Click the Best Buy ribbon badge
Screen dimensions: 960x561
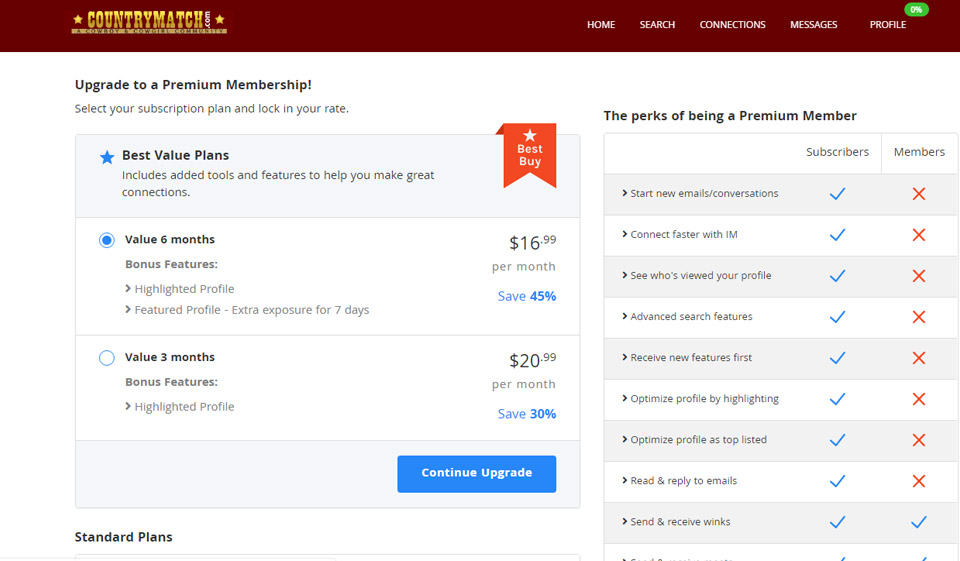pyautogui.click(x=529, y=154)
